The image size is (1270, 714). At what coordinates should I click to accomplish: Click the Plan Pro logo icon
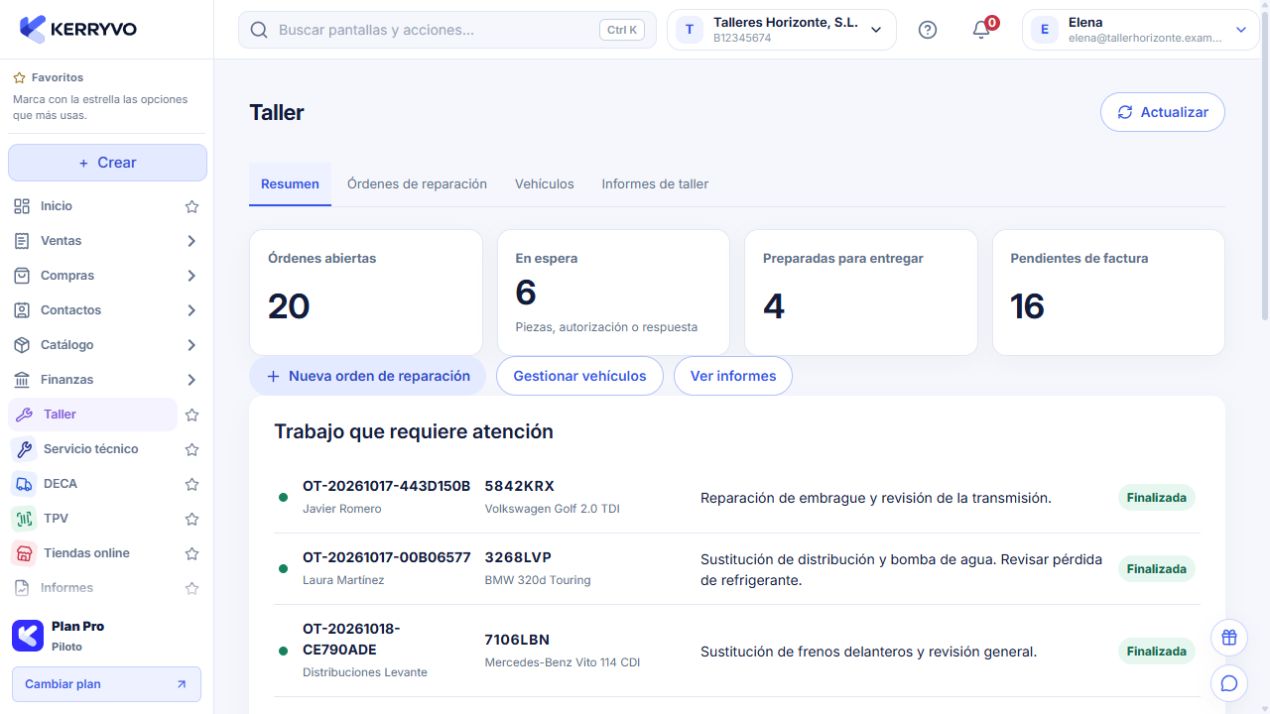(x=27, y=636)
